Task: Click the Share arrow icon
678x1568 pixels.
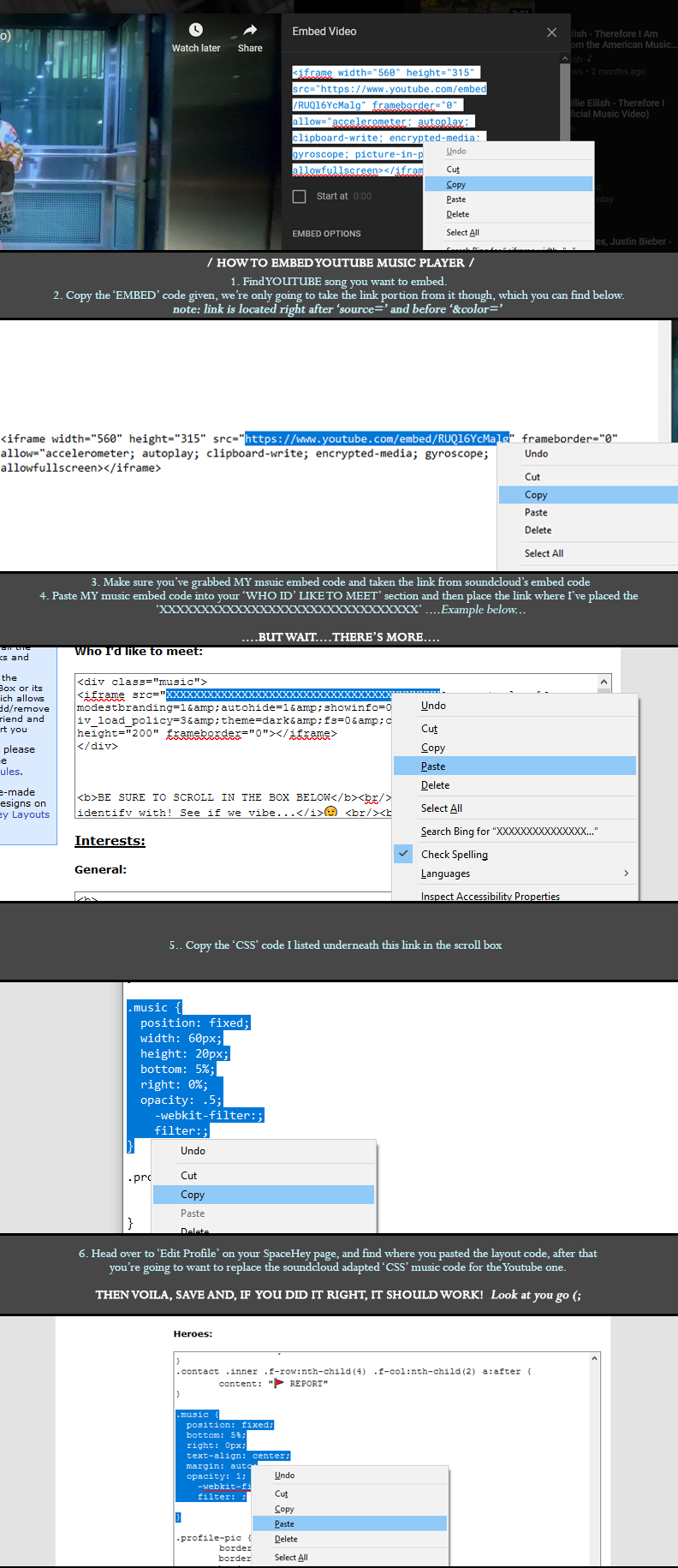Action: (250, 30)
